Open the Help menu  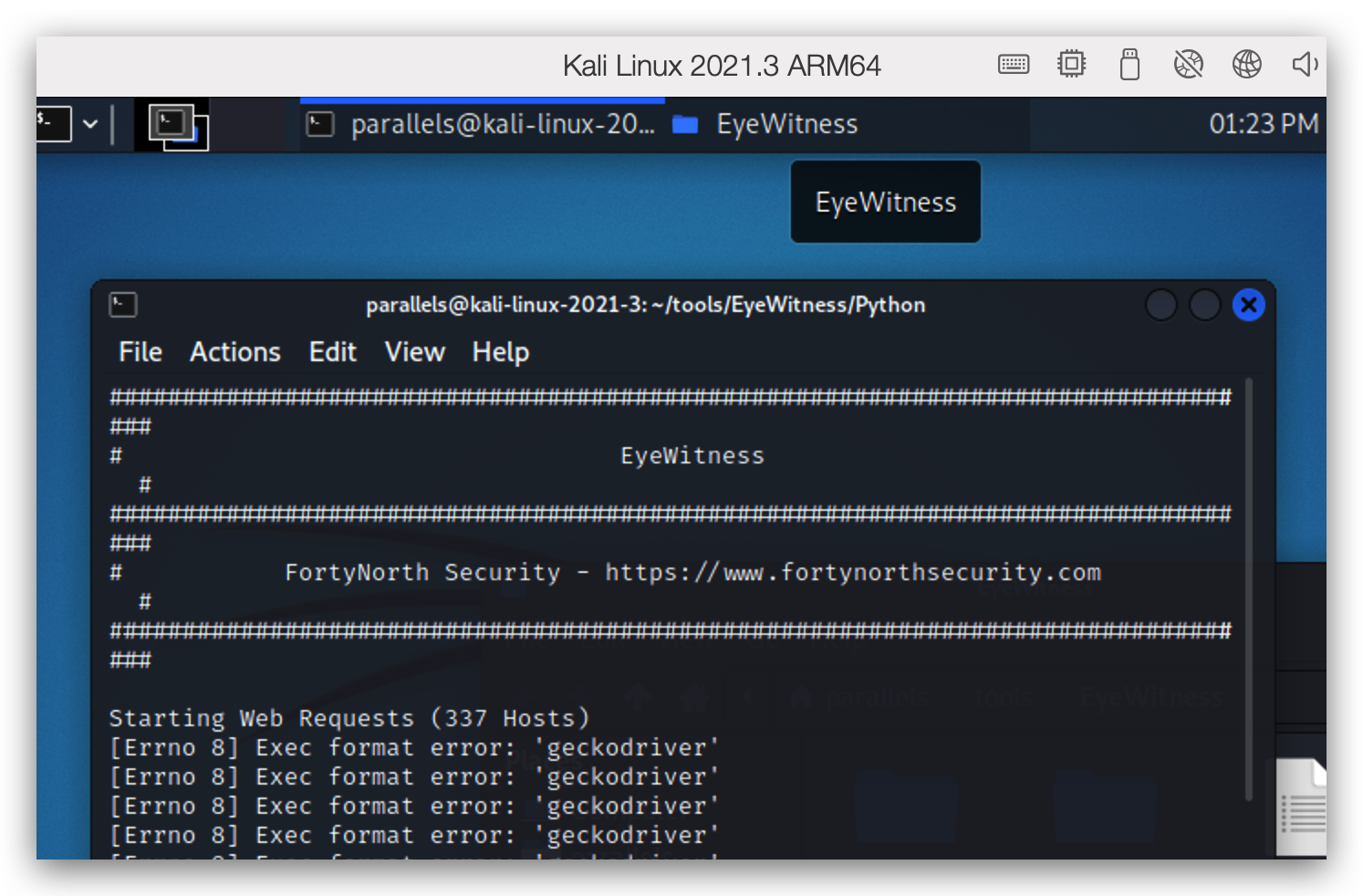click(x=500, y=352)
